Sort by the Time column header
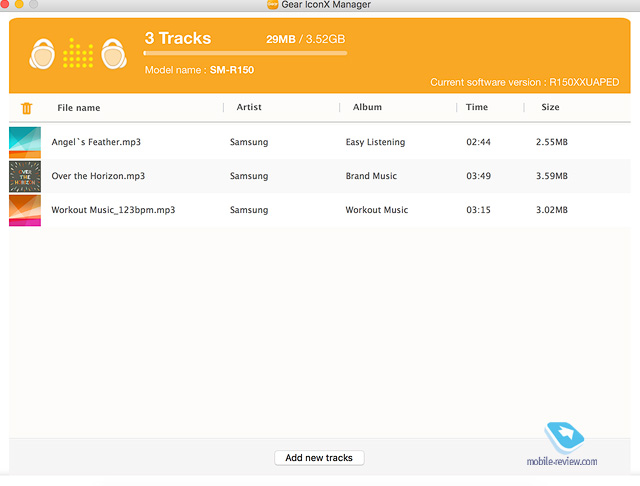 click(477, 107)
